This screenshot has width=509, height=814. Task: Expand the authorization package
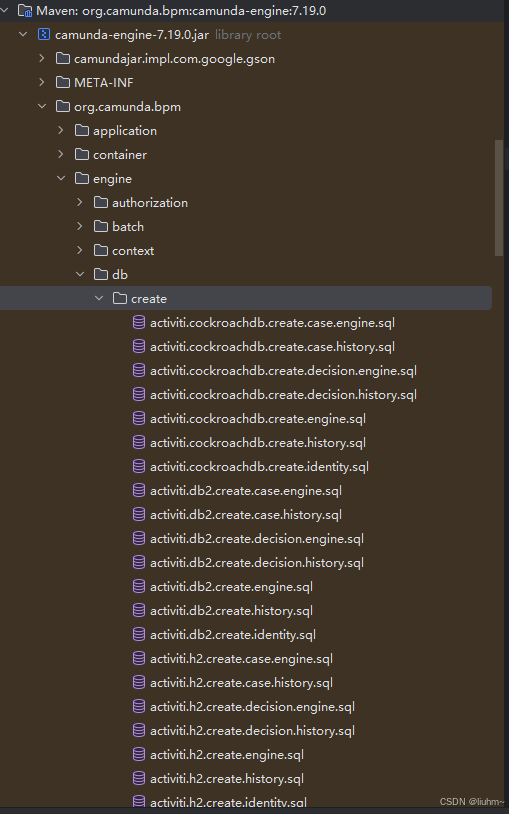(79, 202)
